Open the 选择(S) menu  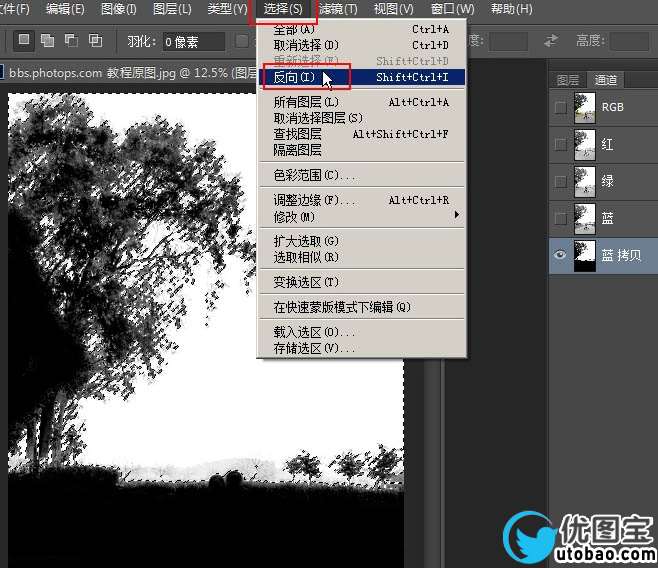pyautogui.click(x=283, y=9)
